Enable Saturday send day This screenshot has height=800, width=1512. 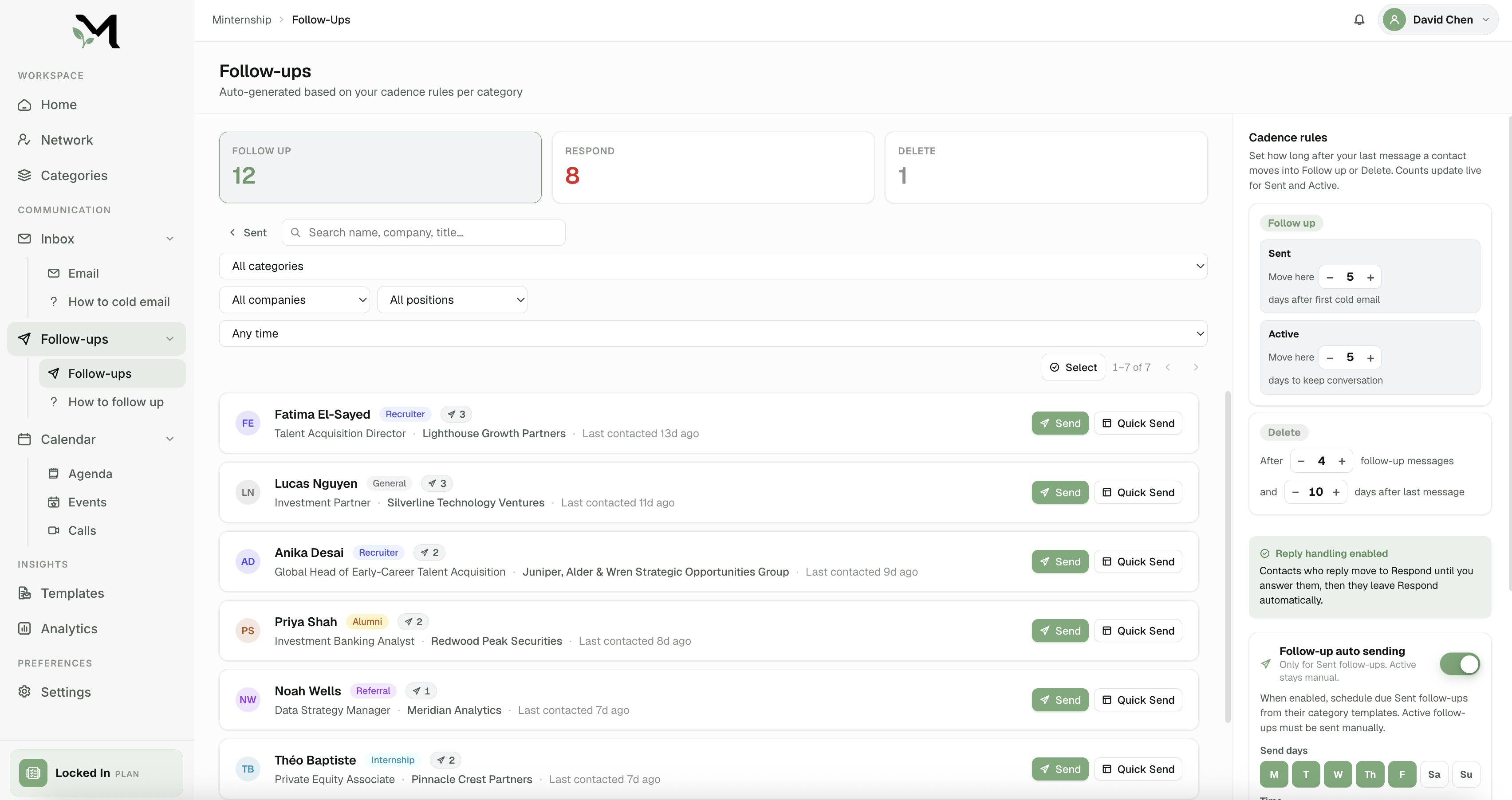coord(1434,774)
